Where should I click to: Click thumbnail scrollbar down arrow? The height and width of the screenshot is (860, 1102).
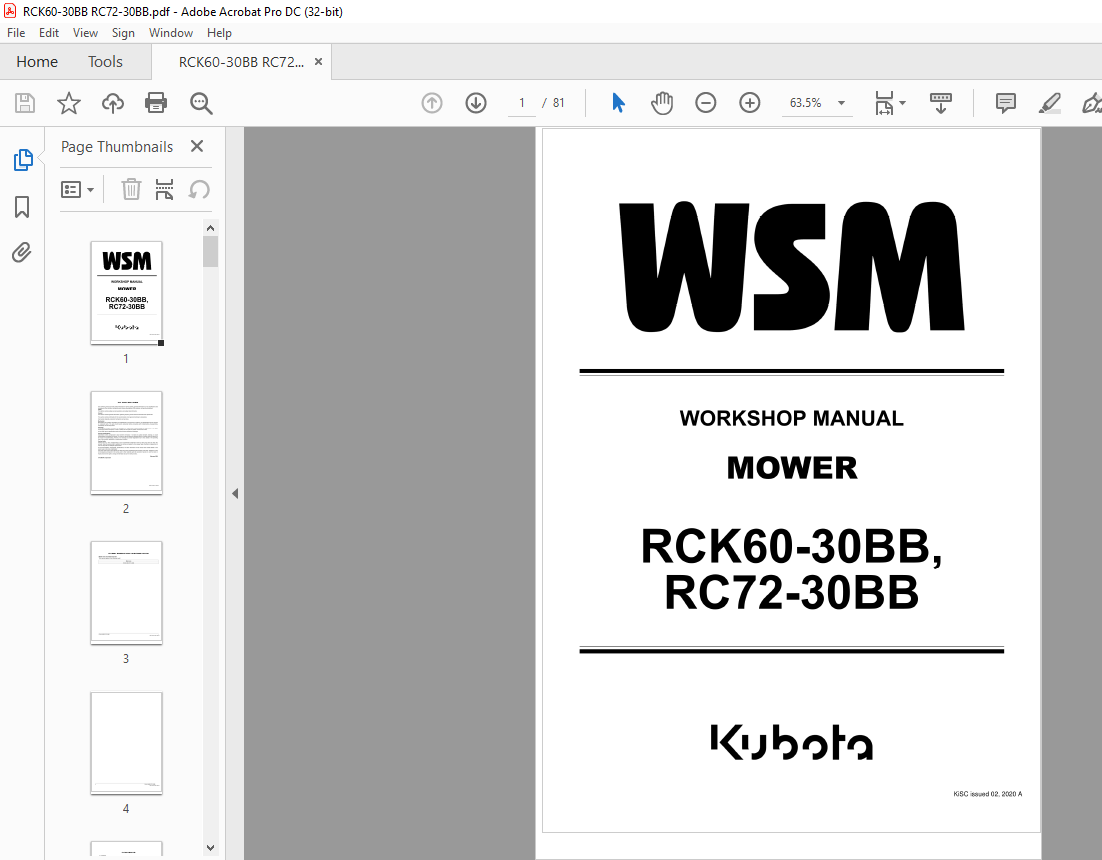pos(210,848)
